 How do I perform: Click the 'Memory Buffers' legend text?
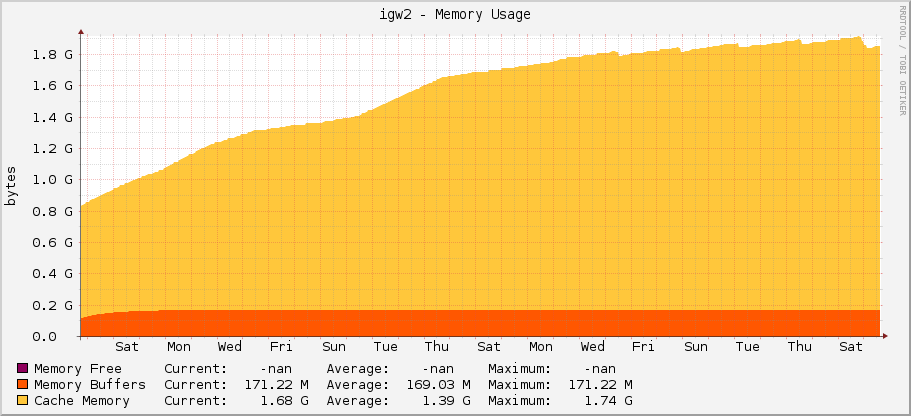(x=89, y=384)
